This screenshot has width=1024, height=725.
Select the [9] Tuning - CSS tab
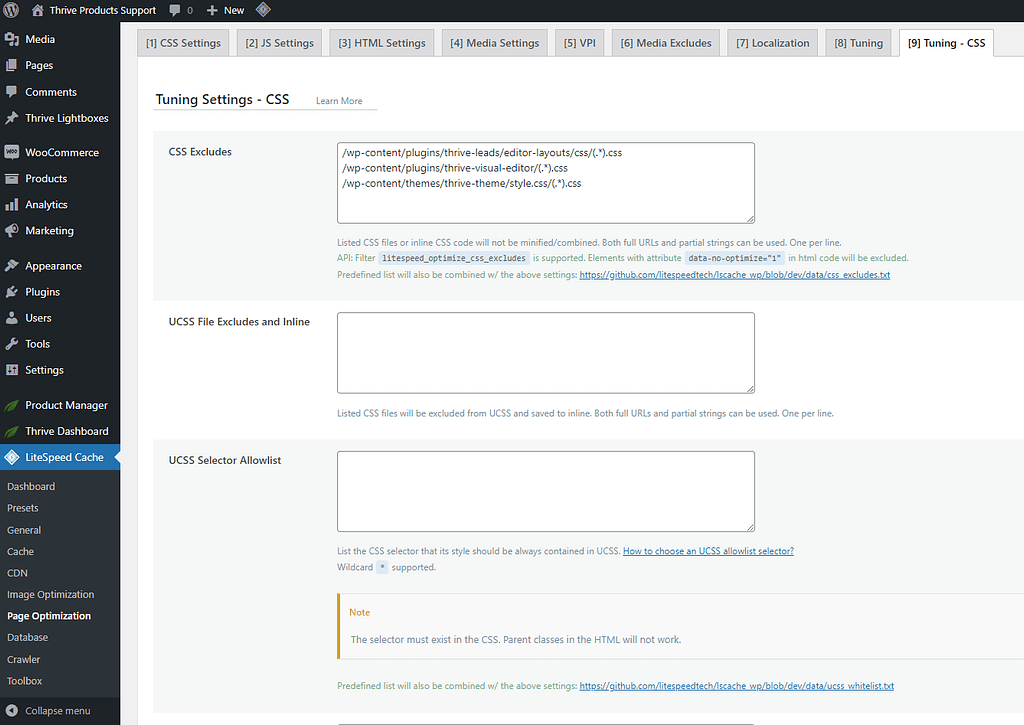946,43
